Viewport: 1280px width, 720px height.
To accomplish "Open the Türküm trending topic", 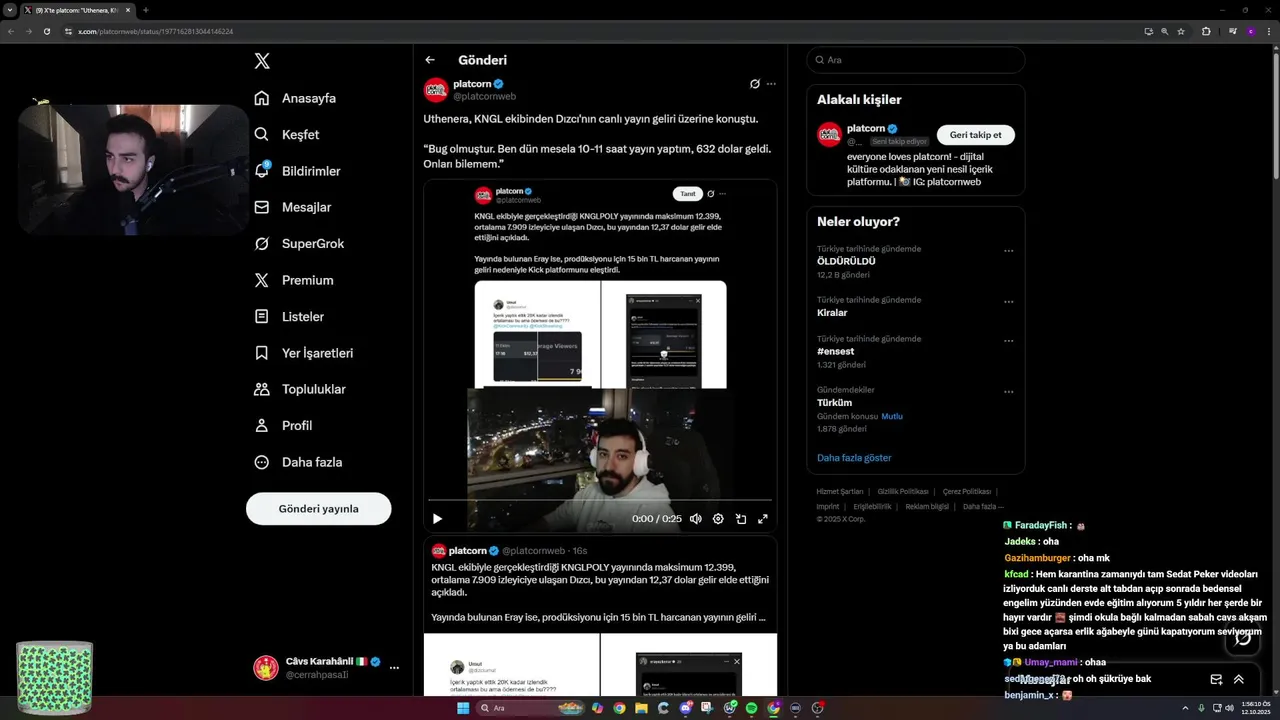I will tap(834, 403).
